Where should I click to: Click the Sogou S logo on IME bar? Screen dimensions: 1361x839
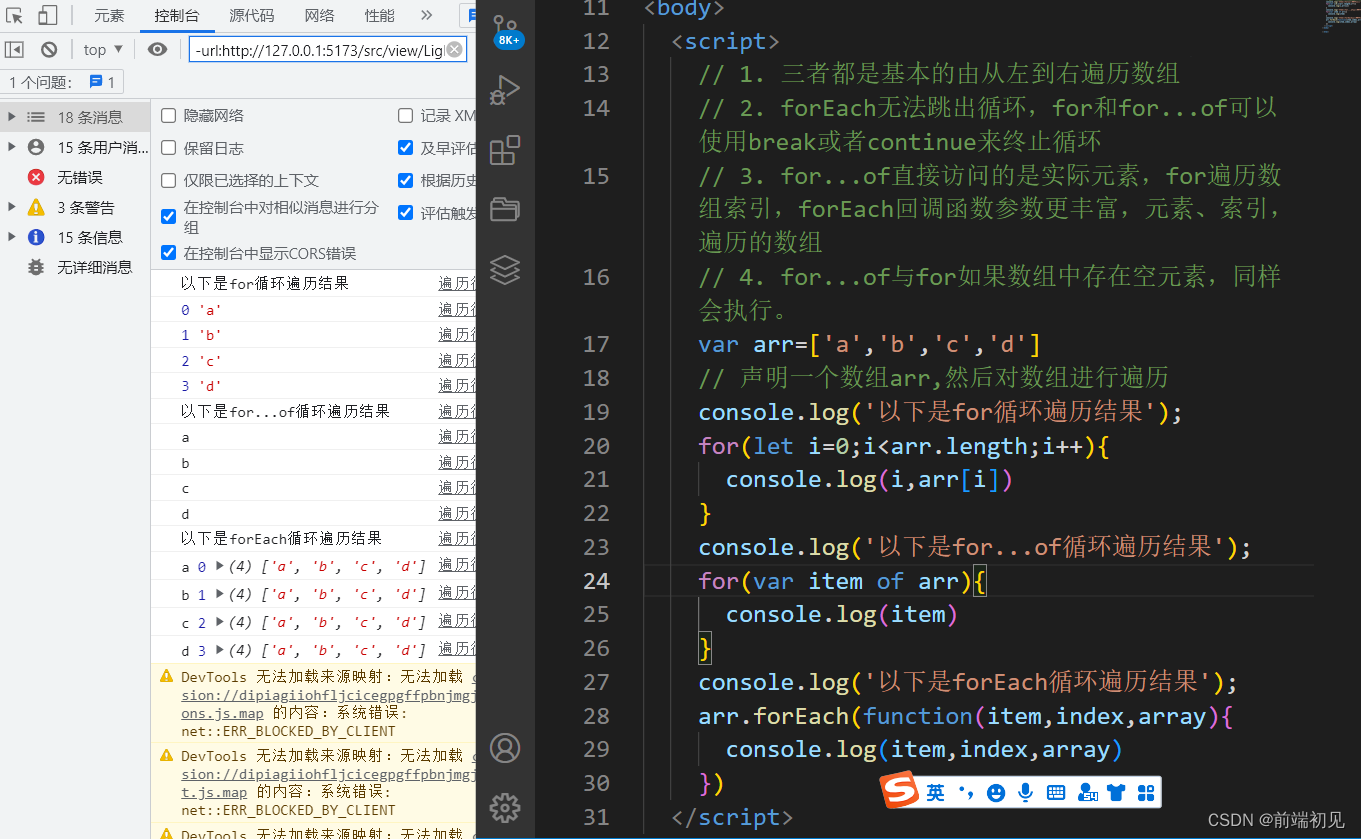pos(899,792)
